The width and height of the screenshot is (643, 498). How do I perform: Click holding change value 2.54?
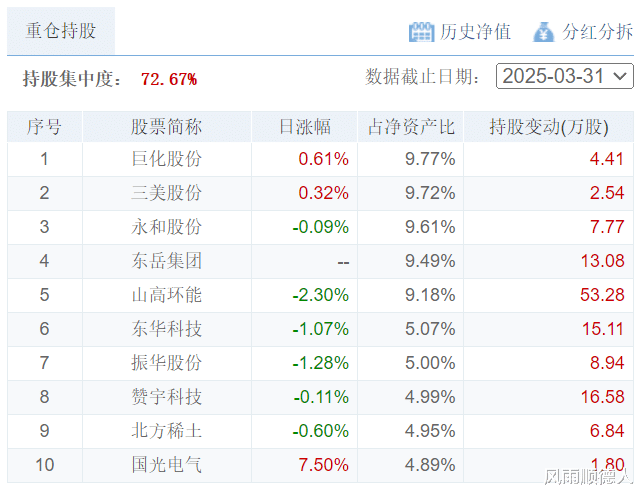[x=607, y=193]
